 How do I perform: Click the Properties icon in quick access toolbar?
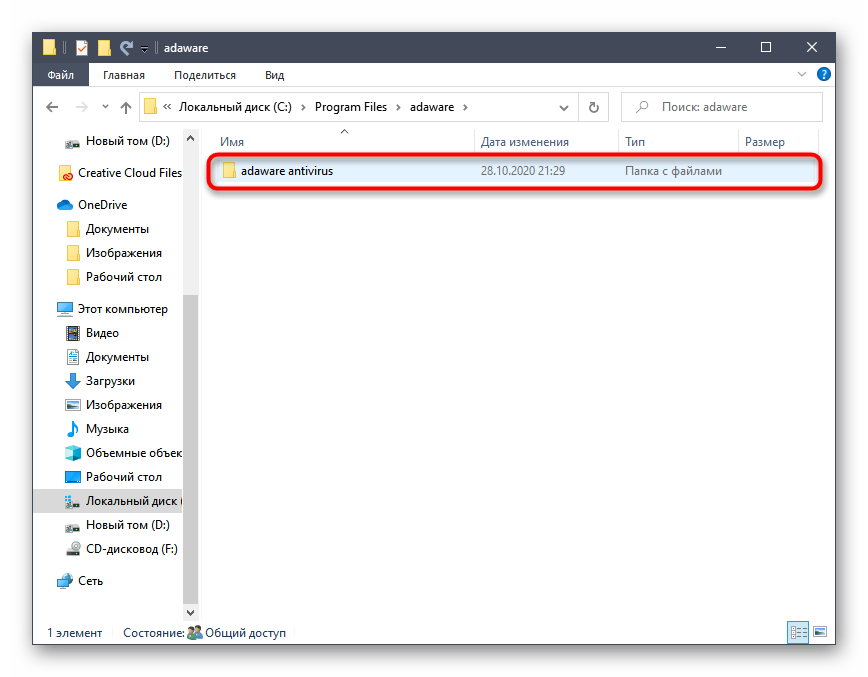tap(82, 47)
